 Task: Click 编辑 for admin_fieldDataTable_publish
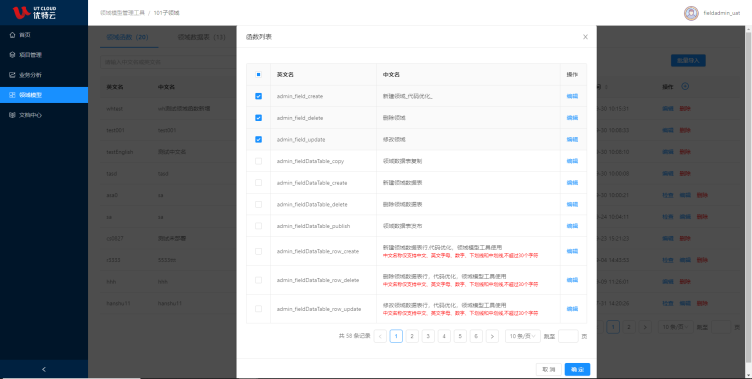[572, 225]
